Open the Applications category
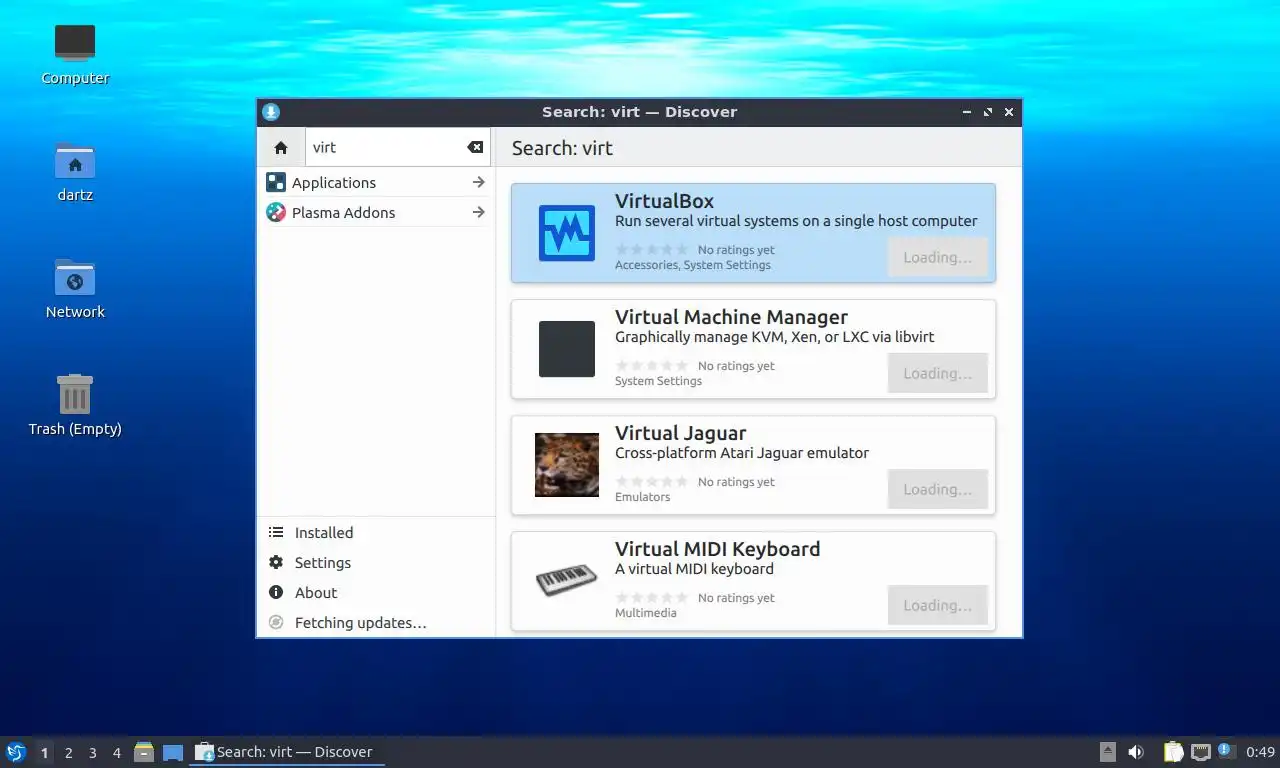 [x=376, y=182]
